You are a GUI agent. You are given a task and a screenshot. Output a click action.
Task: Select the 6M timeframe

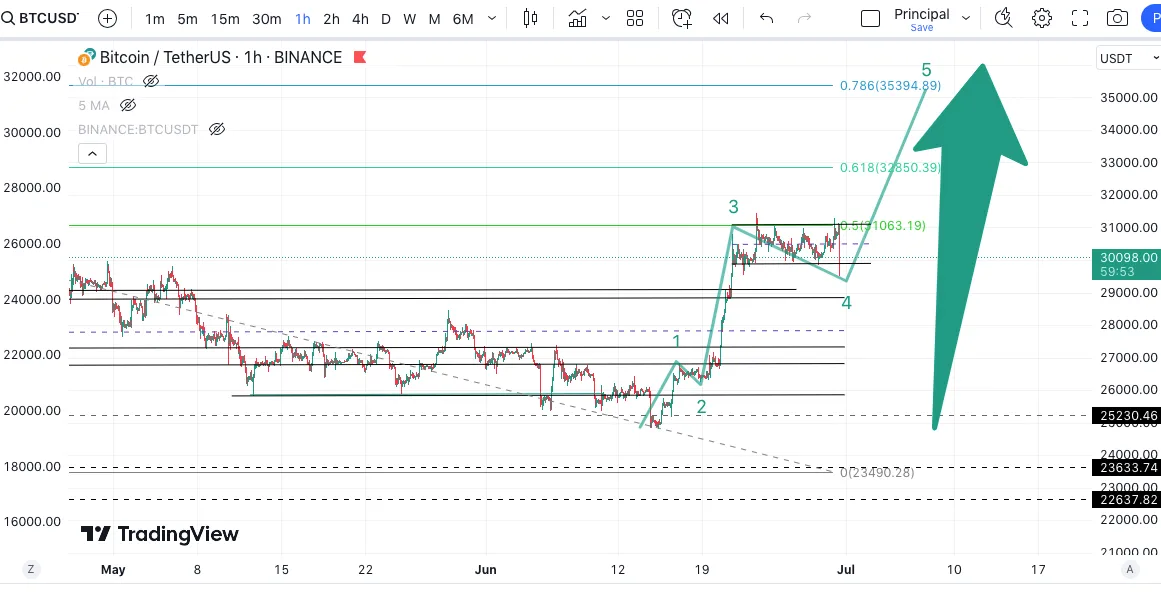tap(463, 19)
